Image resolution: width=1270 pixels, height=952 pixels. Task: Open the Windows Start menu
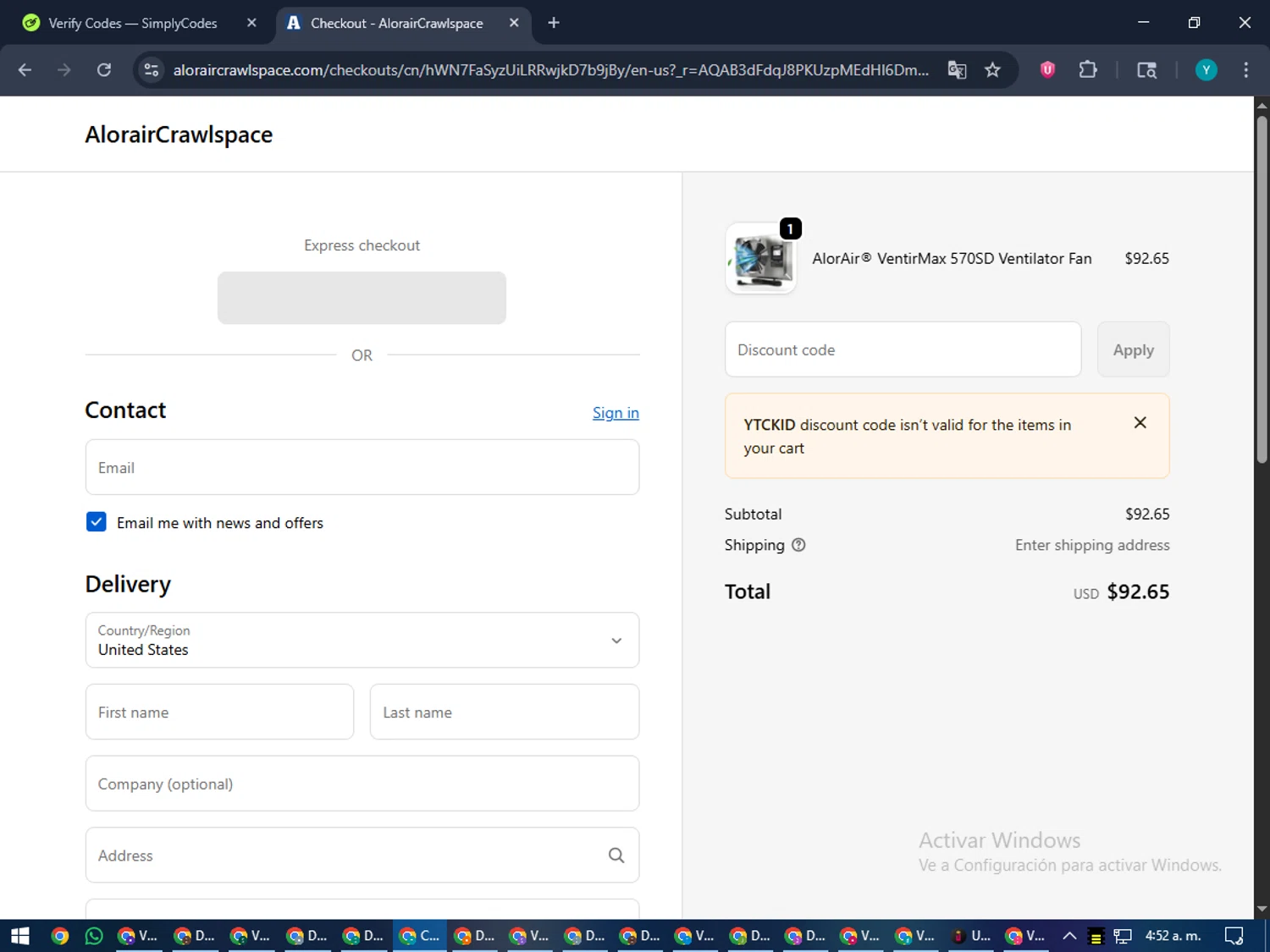(20, 936)
